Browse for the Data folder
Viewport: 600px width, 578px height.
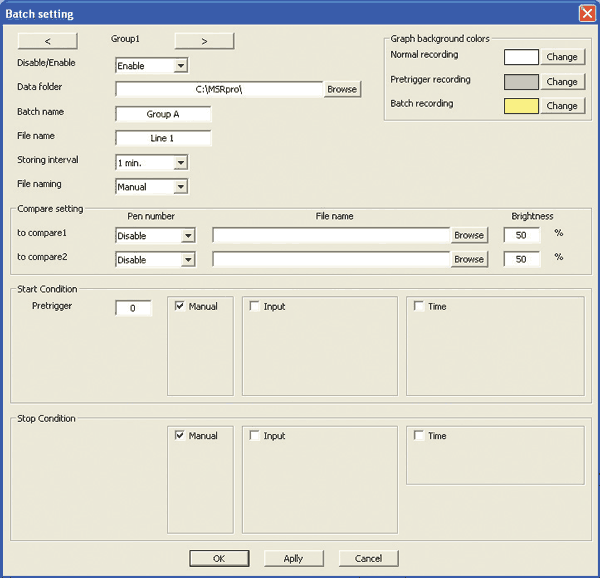341,89
